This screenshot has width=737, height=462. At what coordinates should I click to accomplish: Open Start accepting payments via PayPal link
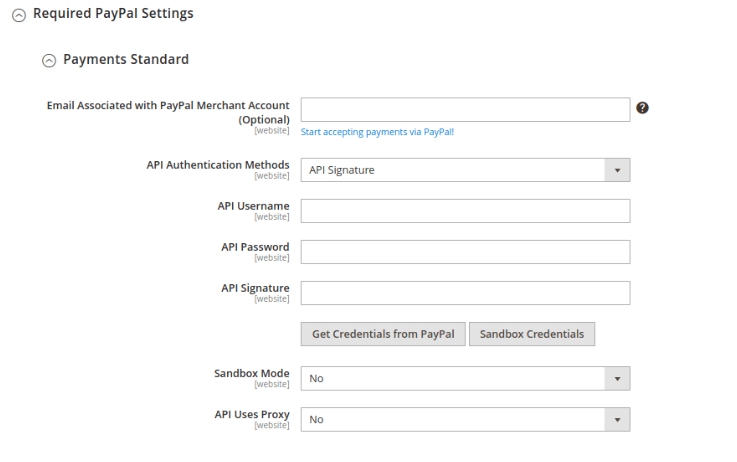tap(377, 132)
